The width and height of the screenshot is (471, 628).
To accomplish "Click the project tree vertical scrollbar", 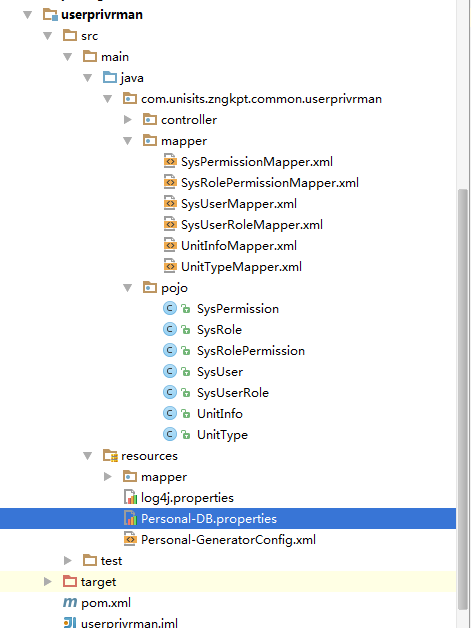I will coord(463,399).
